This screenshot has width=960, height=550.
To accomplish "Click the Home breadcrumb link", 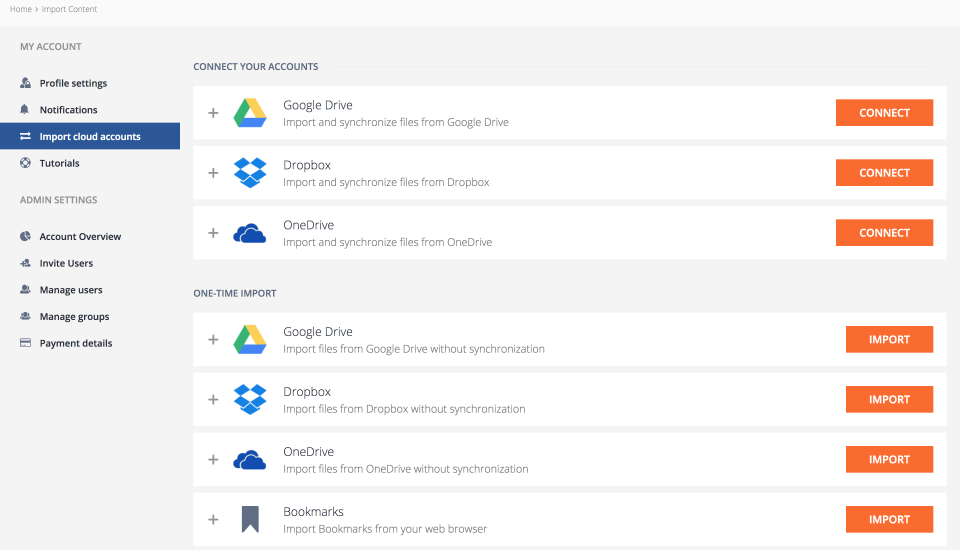I will (x=20, y=9).
